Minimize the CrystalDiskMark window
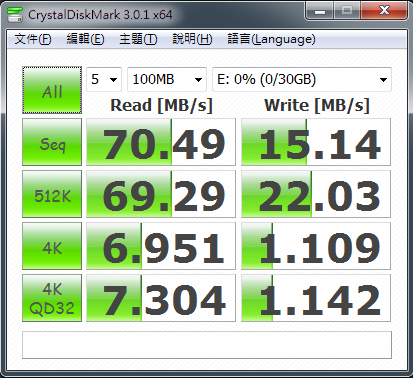Viewport: 413px width, 378px height. point(320,11)
